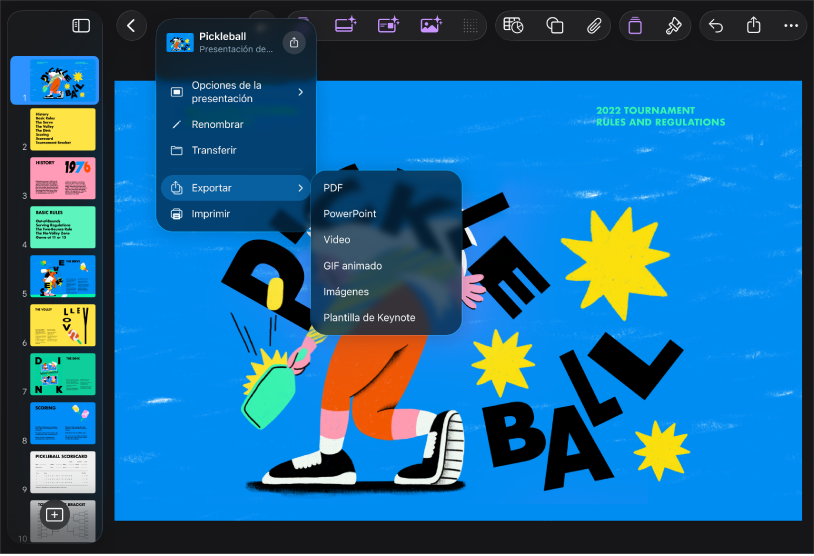Select the BALL lettering on the slide

(x=581, y=413)
